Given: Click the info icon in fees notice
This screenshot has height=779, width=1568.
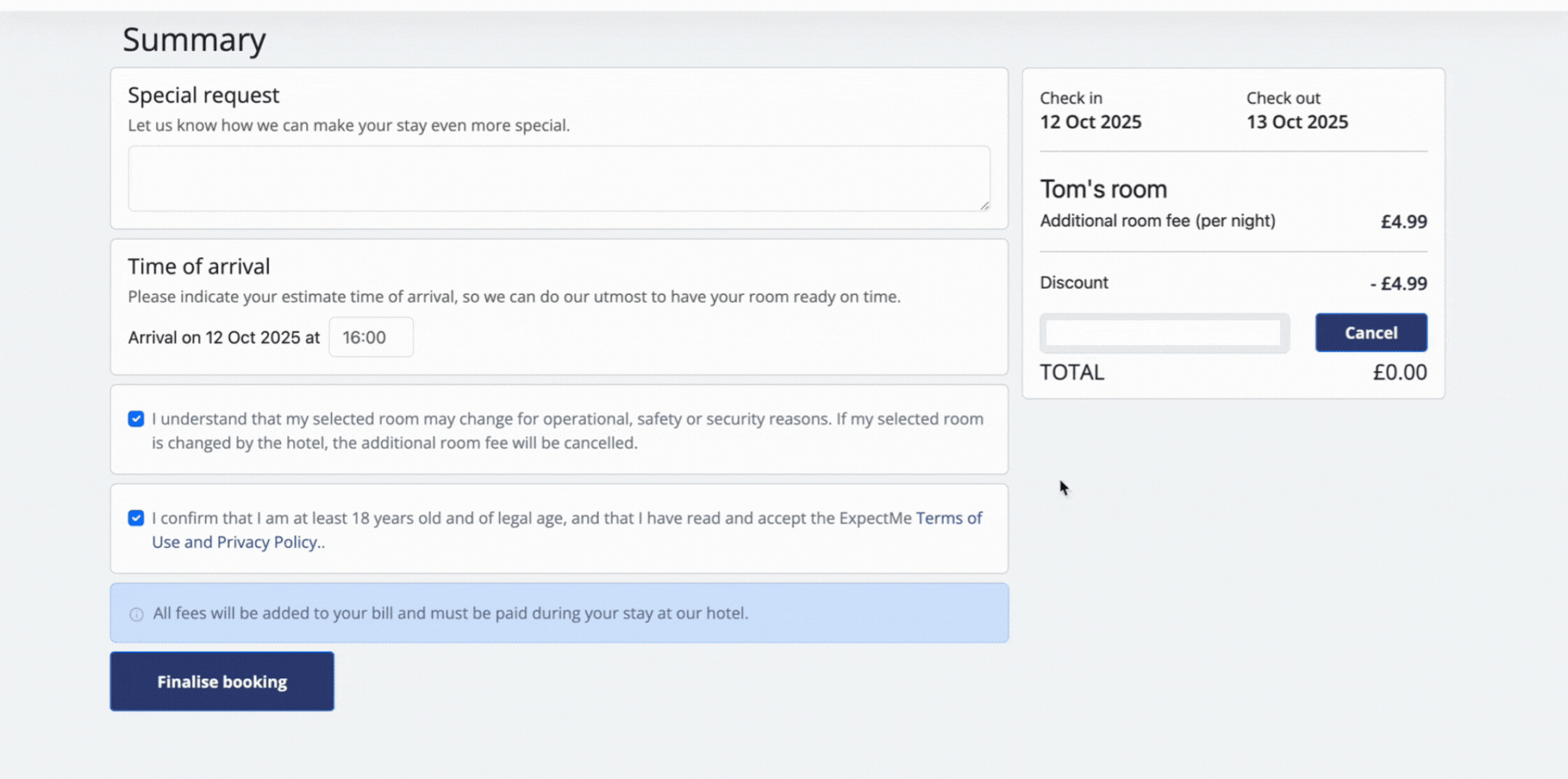Looking at the screenshot, I should (x=137, y=614).
